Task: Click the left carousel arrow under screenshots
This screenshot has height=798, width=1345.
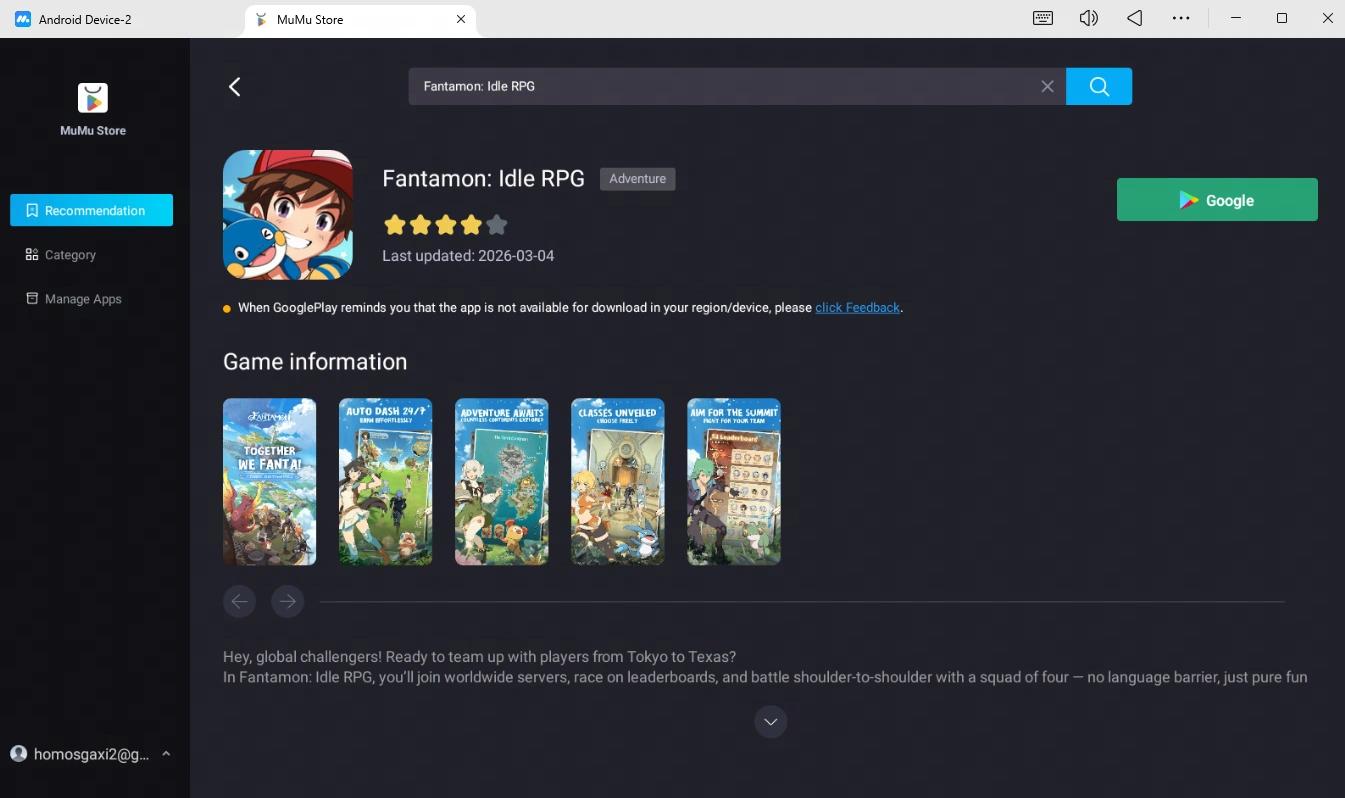Action: [239, 601]
